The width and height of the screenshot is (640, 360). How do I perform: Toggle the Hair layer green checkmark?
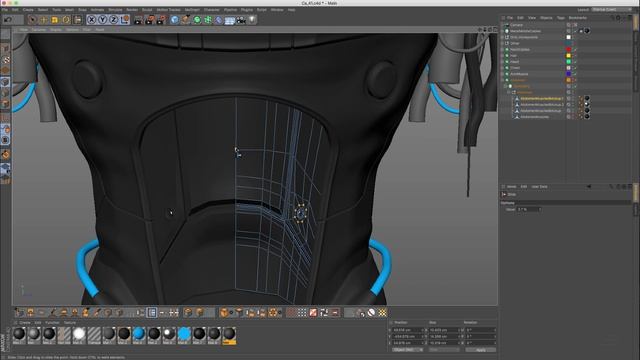(576, 56)
